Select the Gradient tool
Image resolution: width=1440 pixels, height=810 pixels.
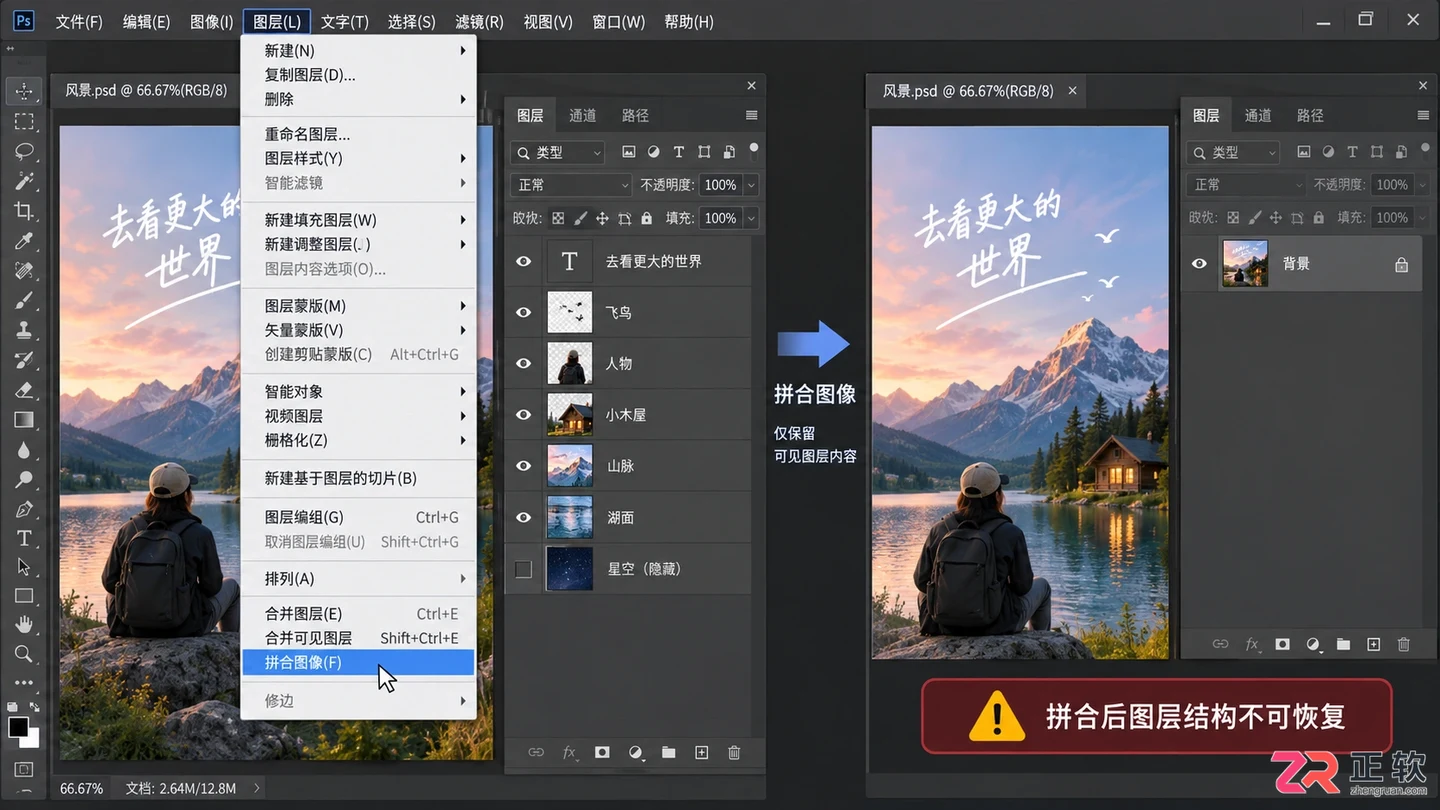click(x=24, y=420)
